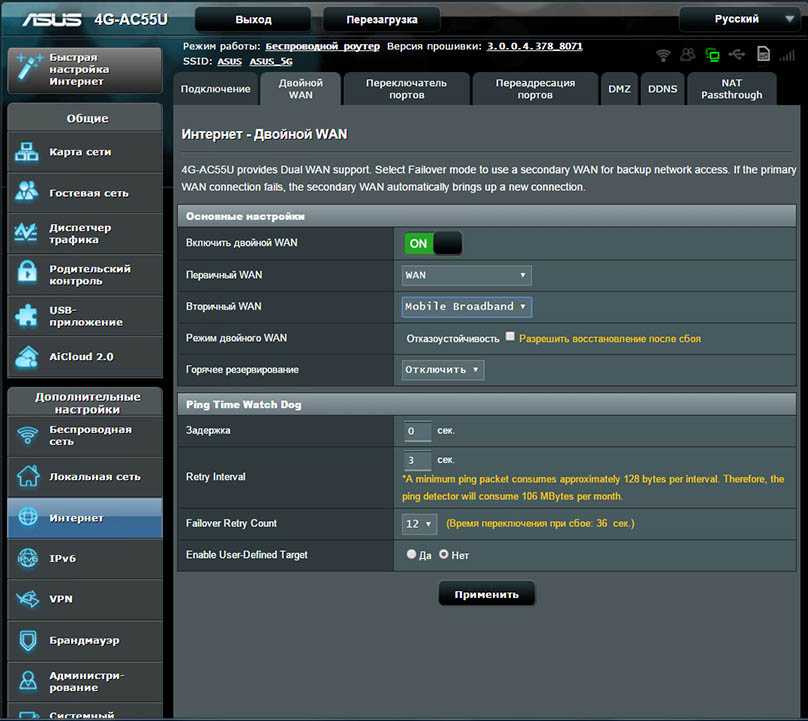This screenshot has width=808, height=721.
Task: Click the Гостевая сеть guest network icon
Action: 26,192
